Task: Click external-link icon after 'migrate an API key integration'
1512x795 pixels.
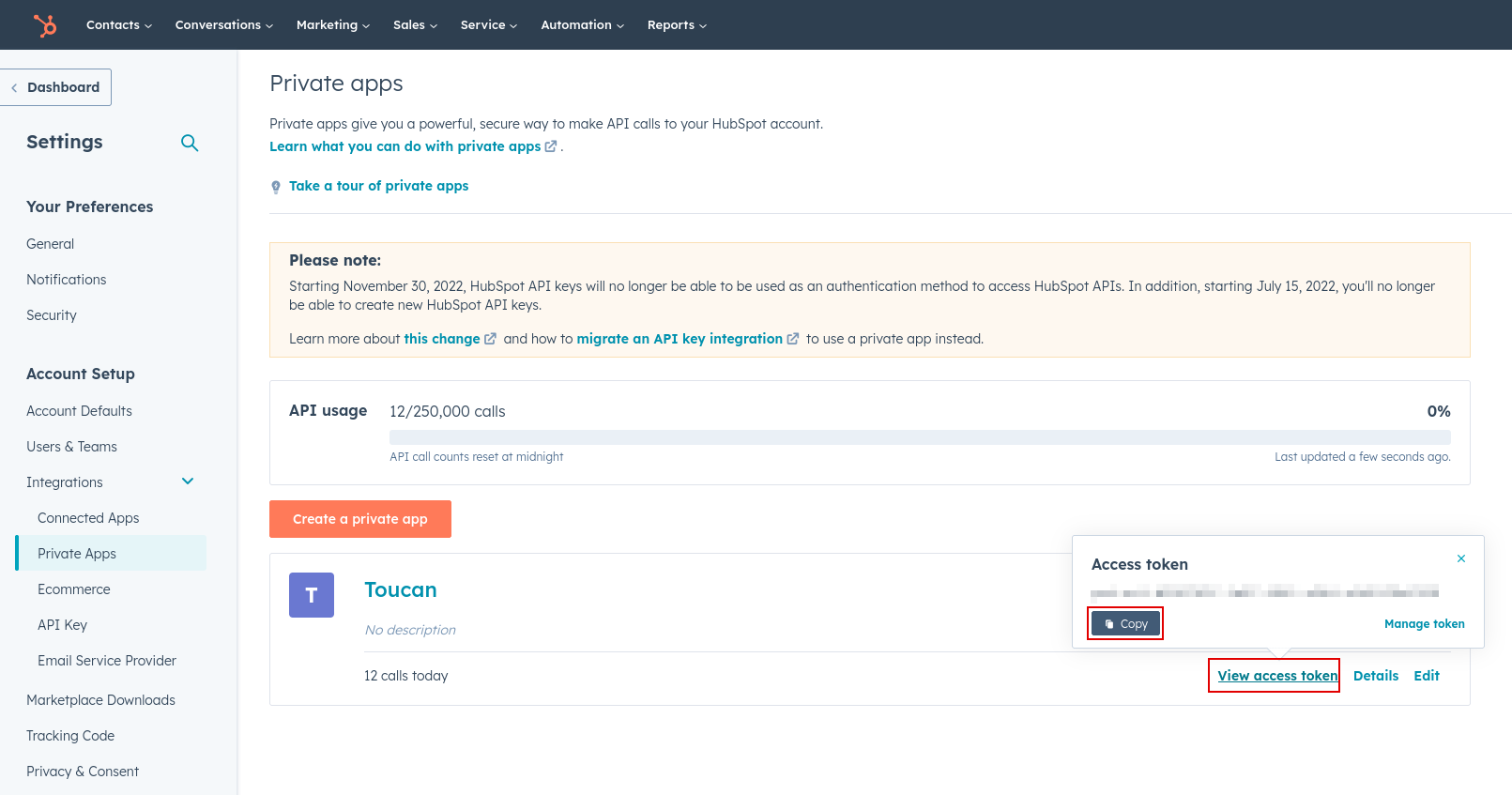Action: point(793,339)
